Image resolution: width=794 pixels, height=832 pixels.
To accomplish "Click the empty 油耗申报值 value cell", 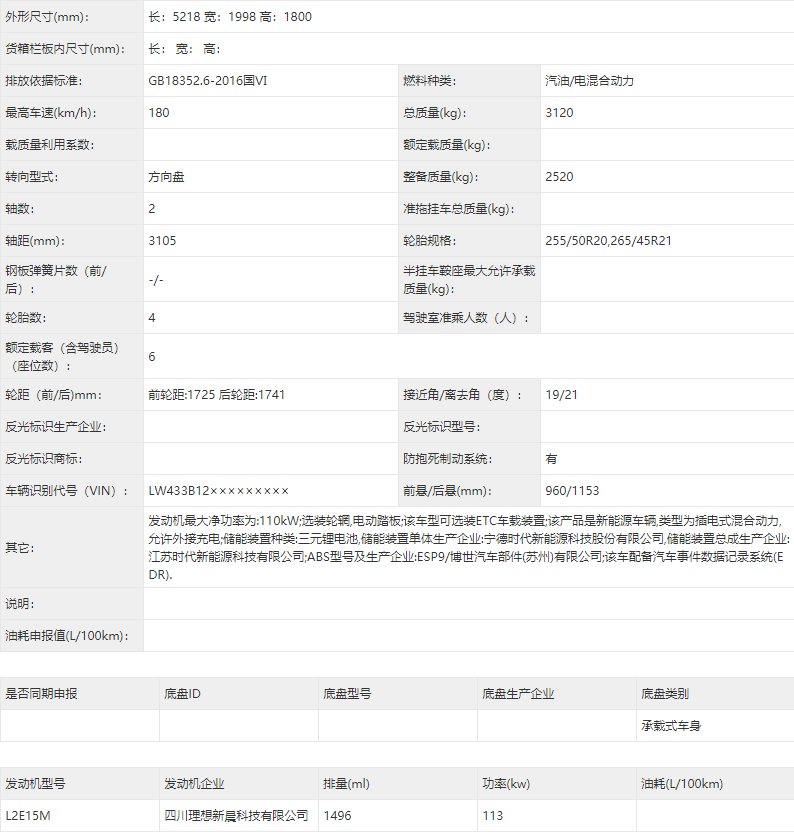I will (468, 636).
